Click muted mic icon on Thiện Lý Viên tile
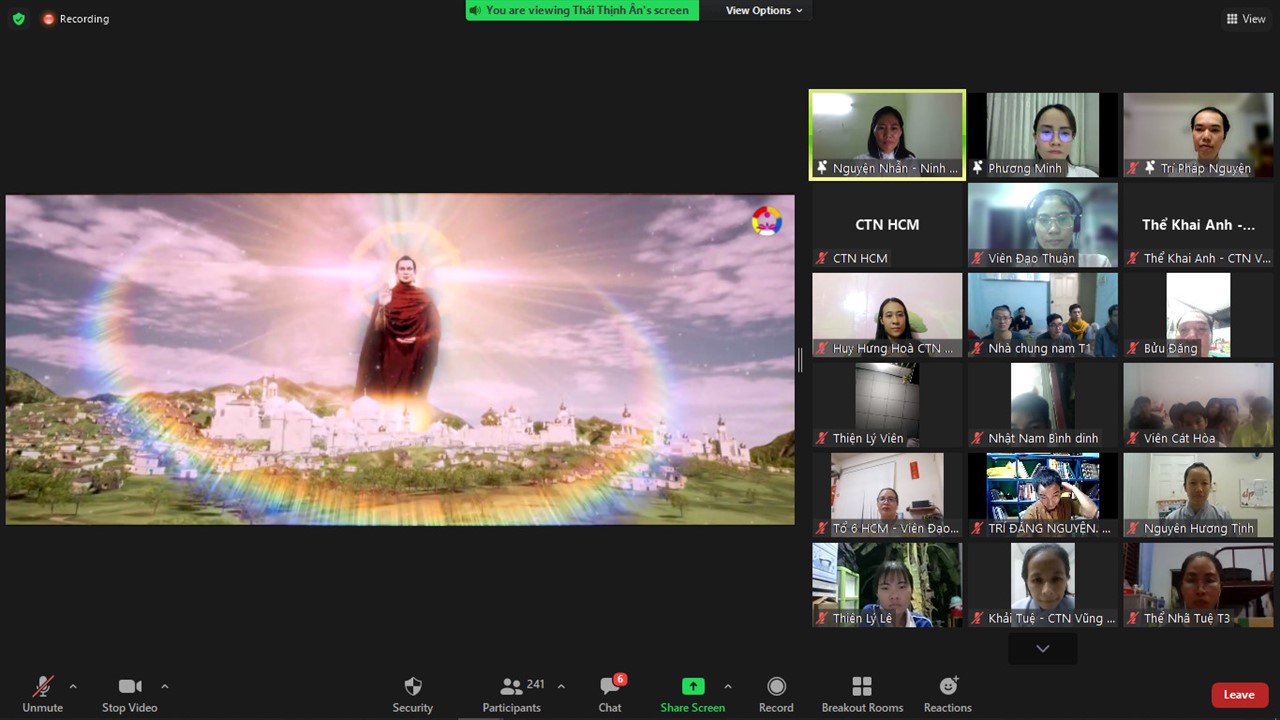1280x720 pixels. click(x=822, y=438)
